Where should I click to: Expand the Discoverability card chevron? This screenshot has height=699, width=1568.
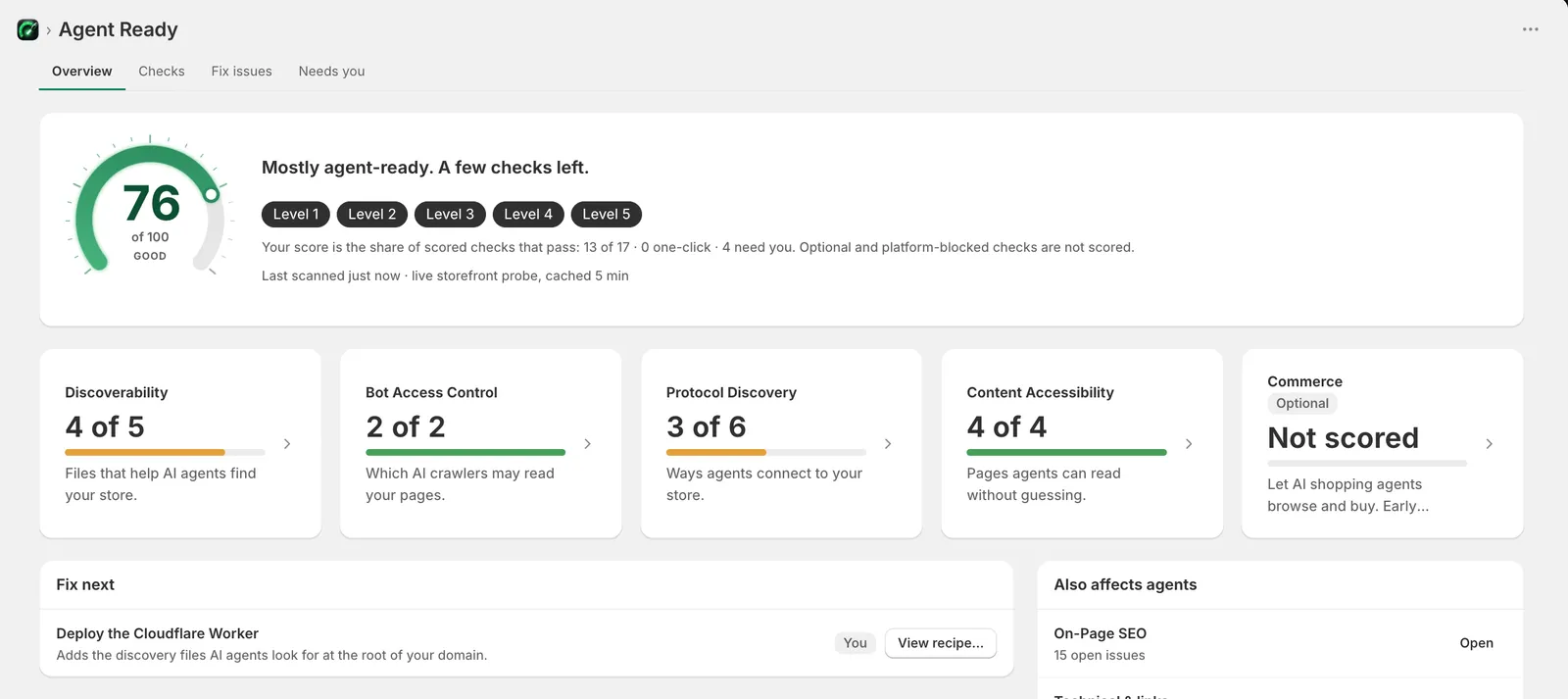coord(287,444)
